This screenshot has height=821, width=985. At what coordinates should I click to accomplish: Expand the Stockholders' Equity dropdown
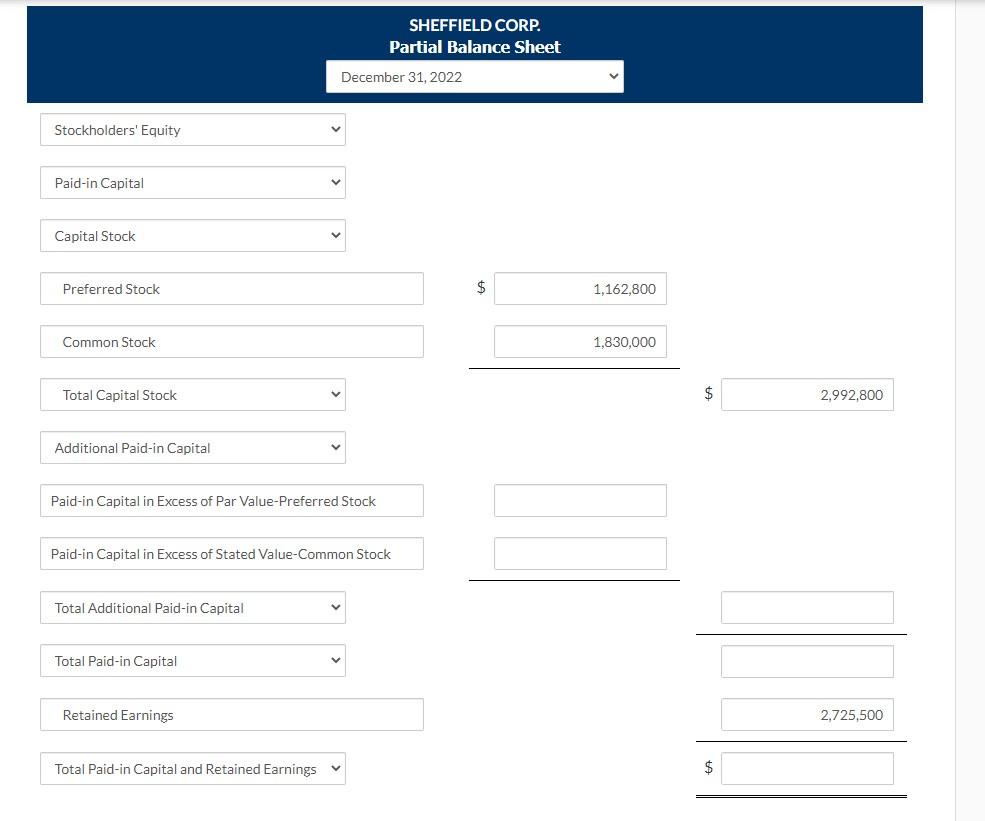point(192,129)
